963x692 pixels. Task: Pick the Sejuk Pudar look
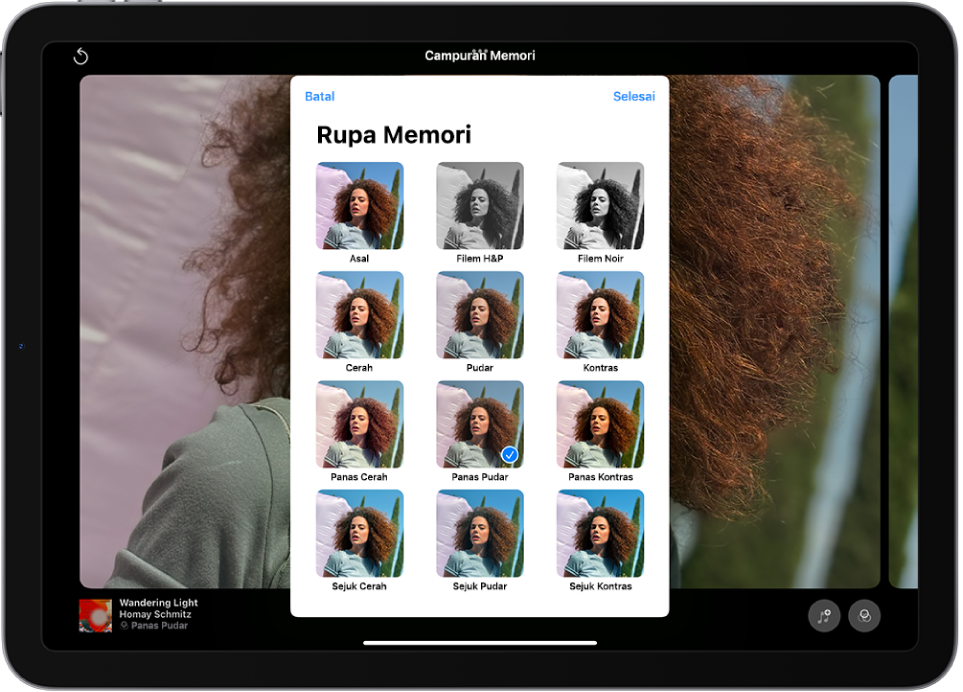point(480,533)
